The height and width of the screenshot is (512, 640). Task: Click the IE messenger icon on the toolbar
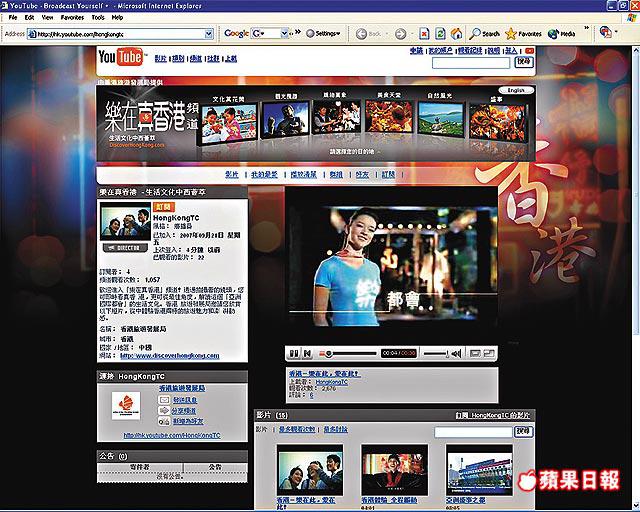(605, 33)
